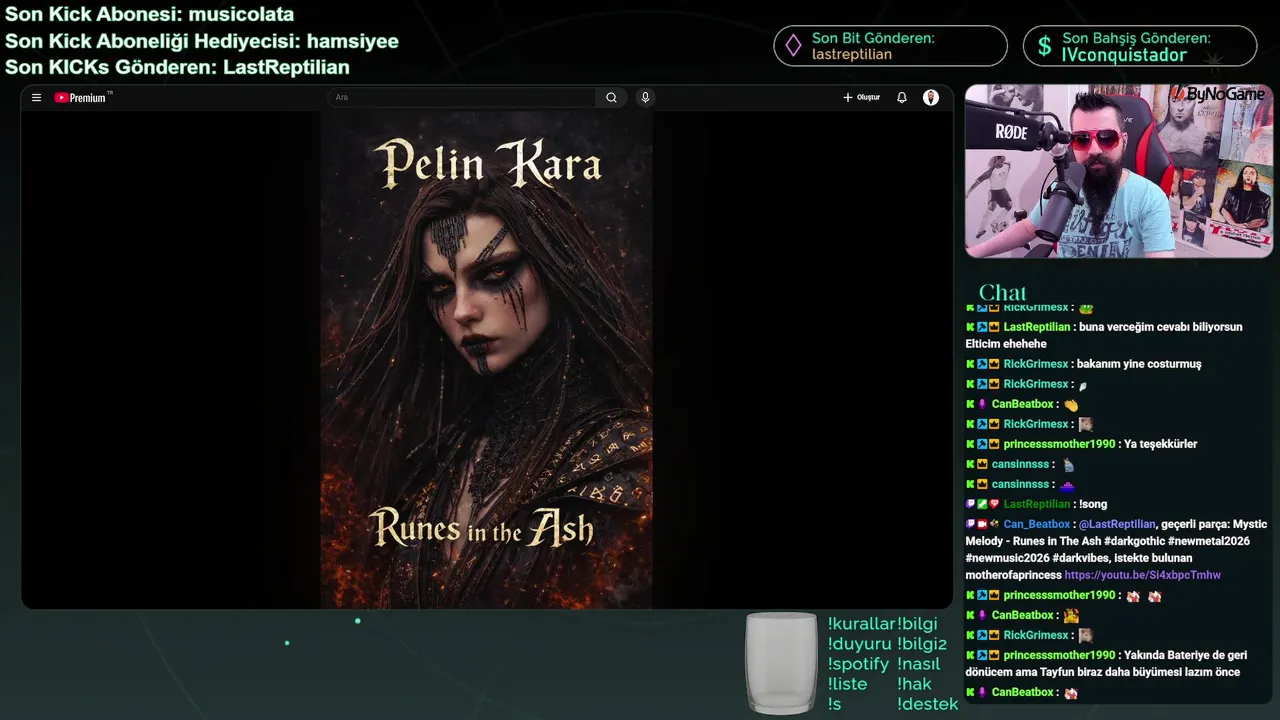Click the streamer webcam feed
The height and width of the screenshot is (720, 1280).
(x=1118, y=171)
